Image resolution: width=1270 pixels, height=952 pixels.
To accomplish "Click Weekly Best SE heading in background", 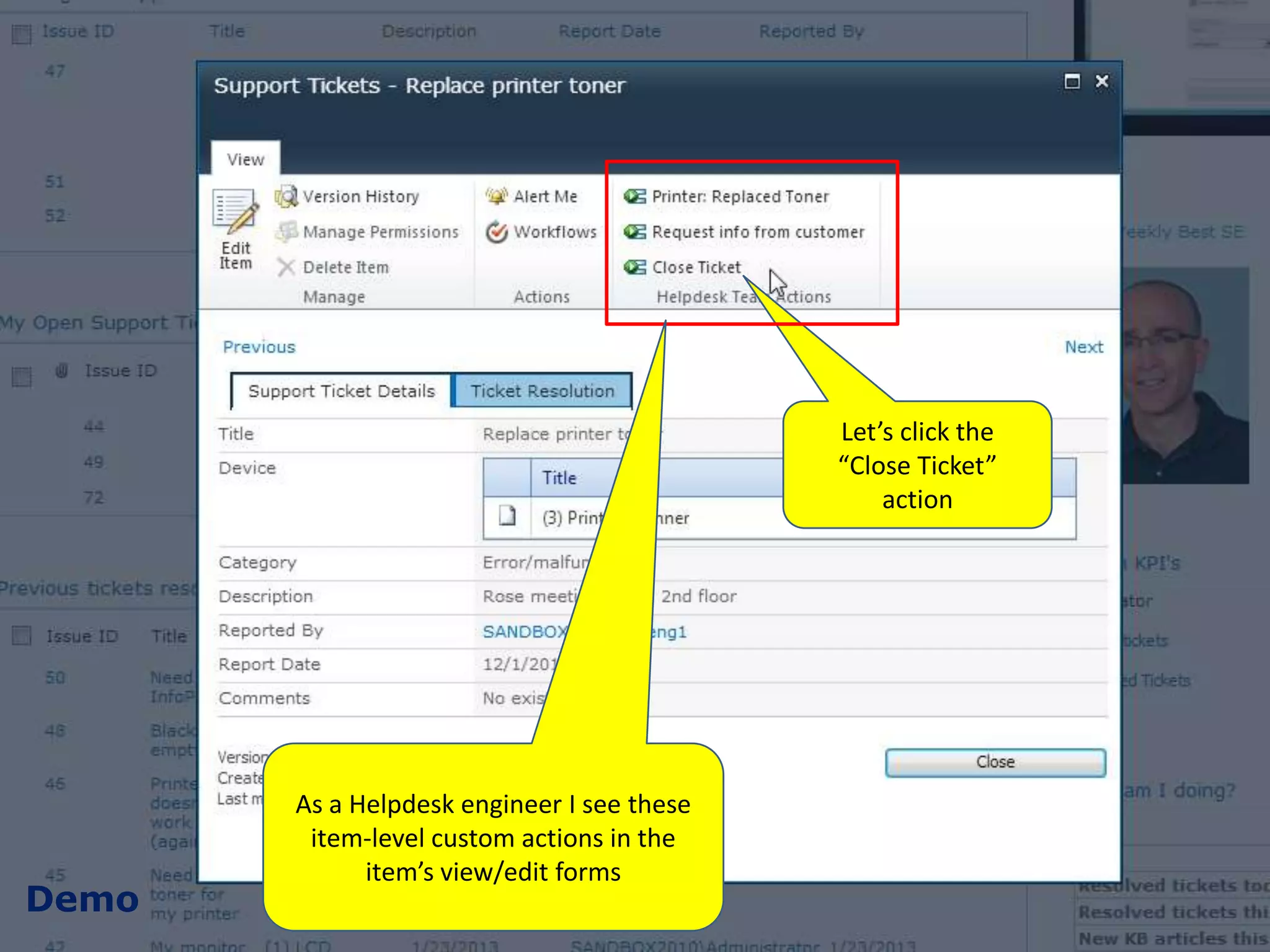I will pyautogui.click(x=1183, y=232).
